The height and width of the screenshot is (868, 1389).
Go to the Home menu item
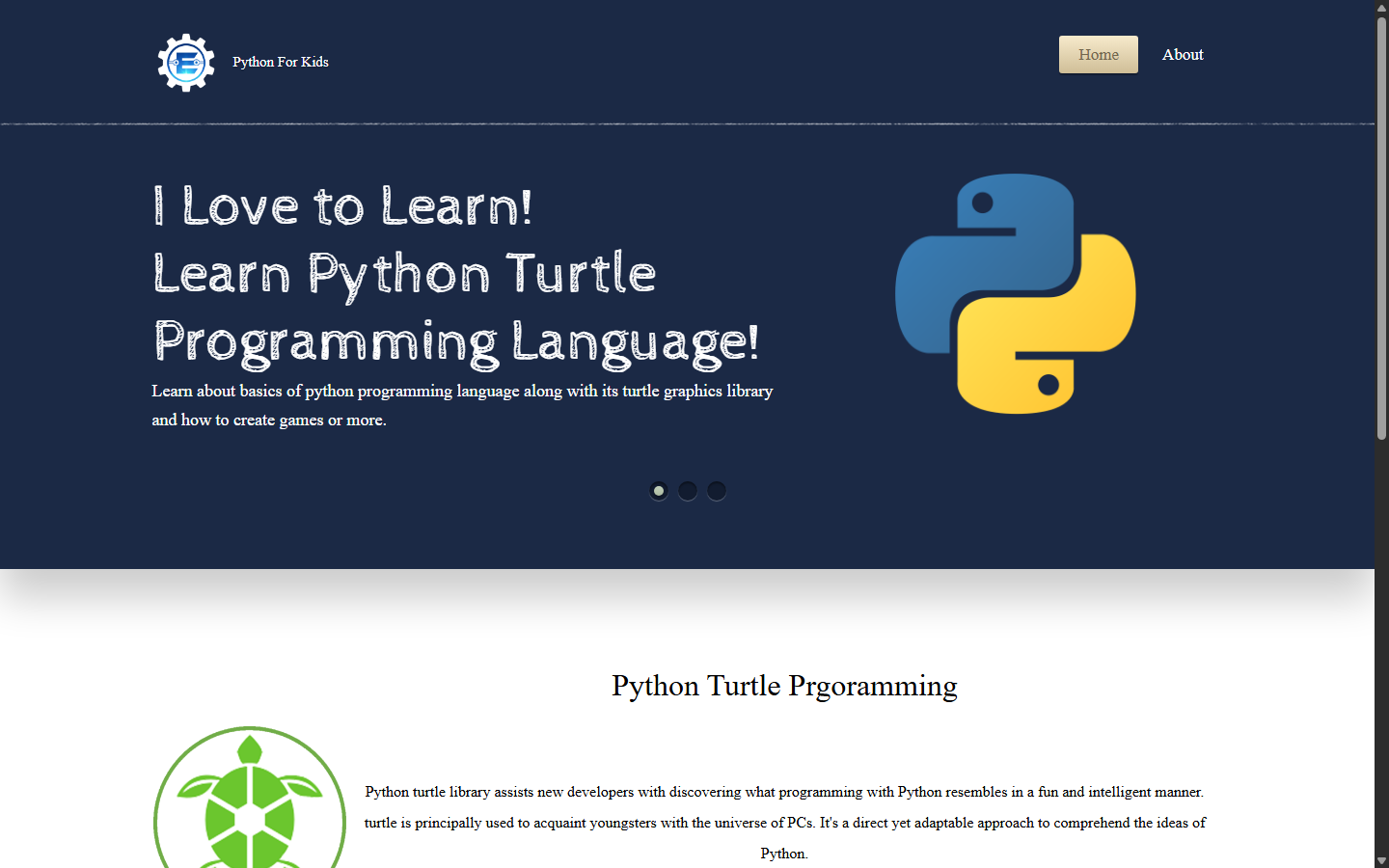(1099, 55)
